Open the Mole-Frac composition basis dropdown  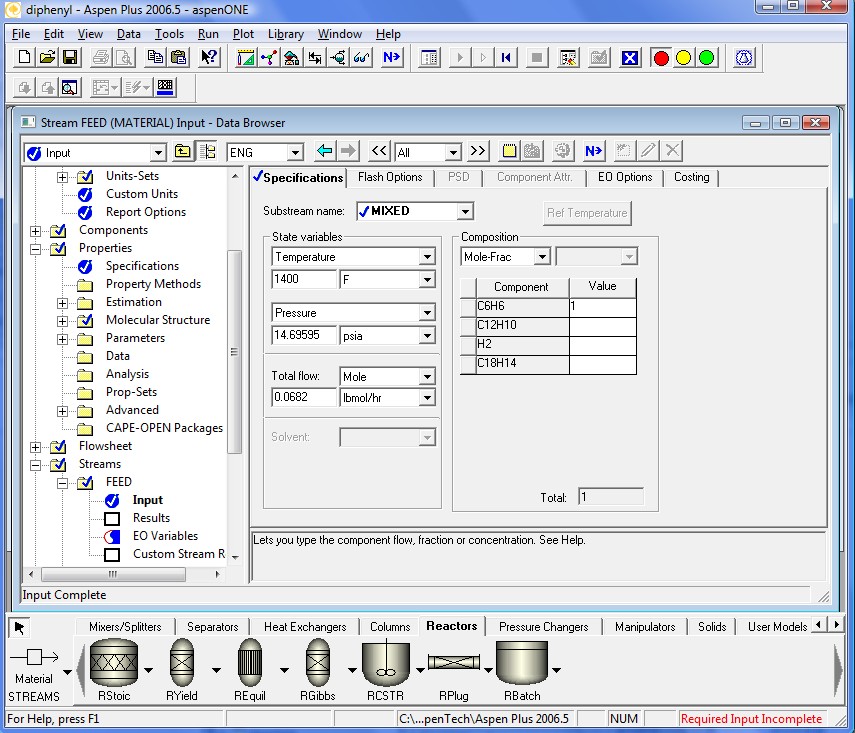[541, 257]
